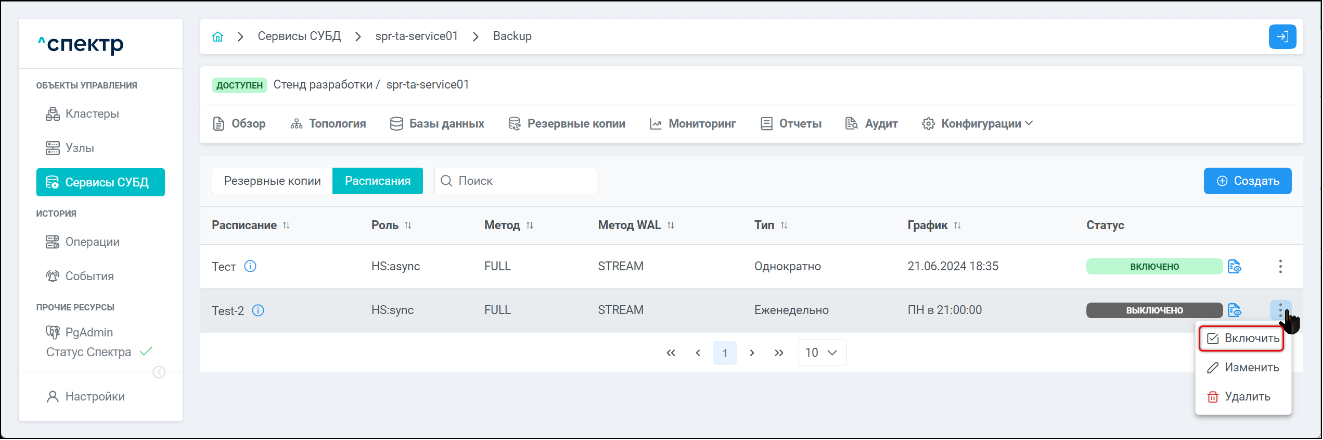Collapse the left sidebar arrow
1323x440 pixels.
click(159, 373)
